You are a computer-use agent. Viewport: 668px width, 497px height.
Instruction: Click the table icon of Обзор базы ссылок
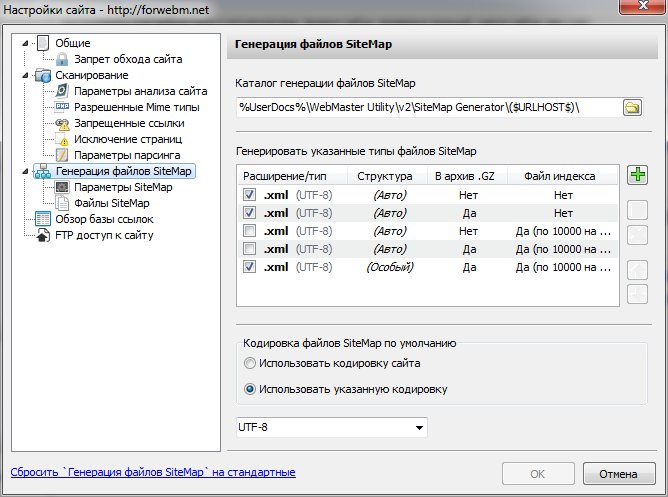point(43,219)
